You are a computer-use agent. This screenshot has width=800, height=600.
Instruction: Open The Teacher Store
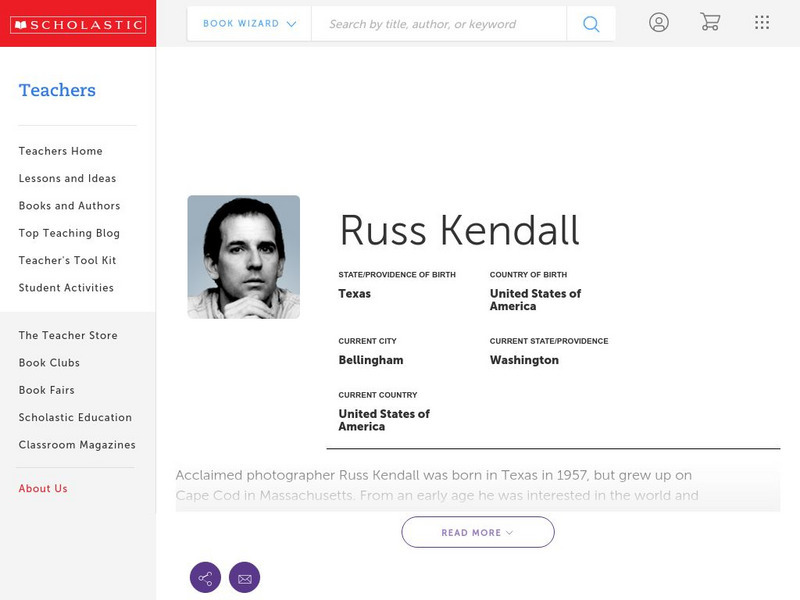[x=68, y=336]
